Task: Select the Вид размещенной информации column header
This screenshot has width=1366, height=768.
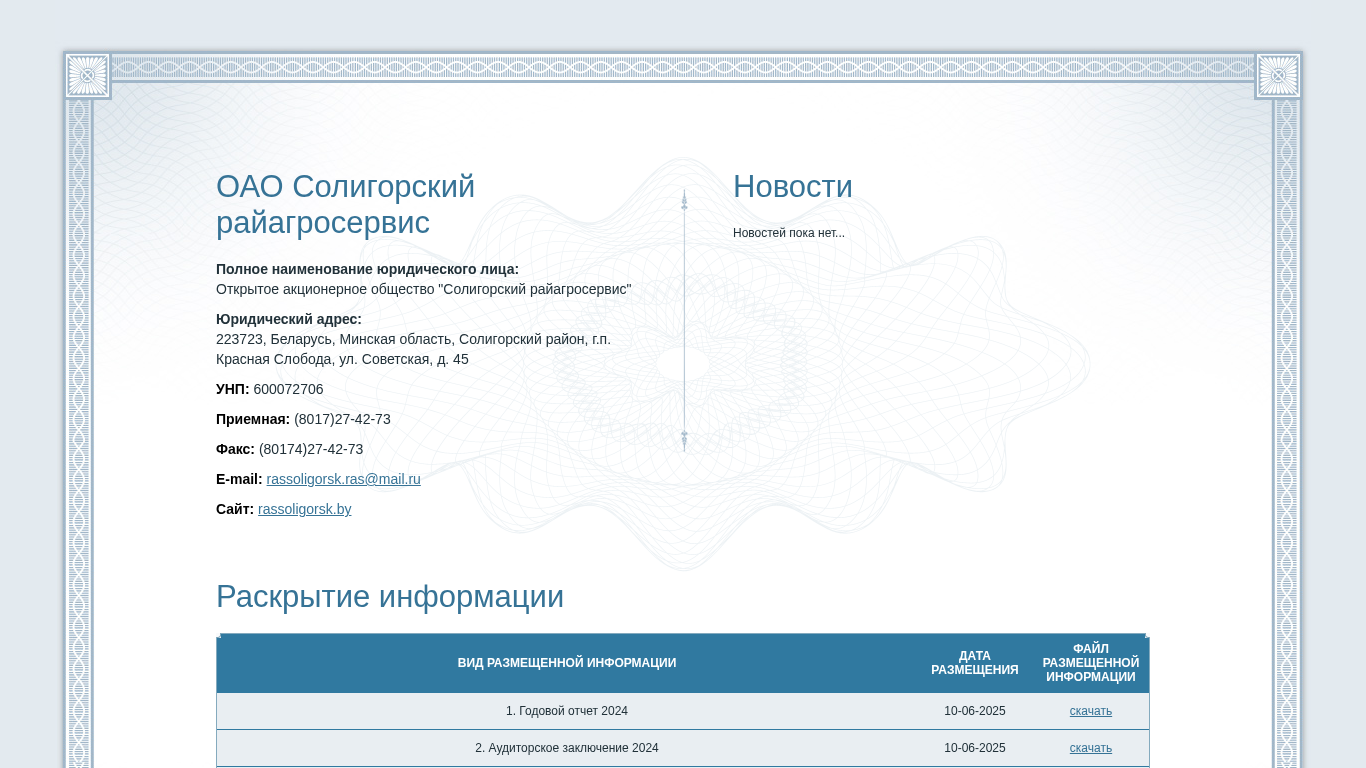Action: 566,663
